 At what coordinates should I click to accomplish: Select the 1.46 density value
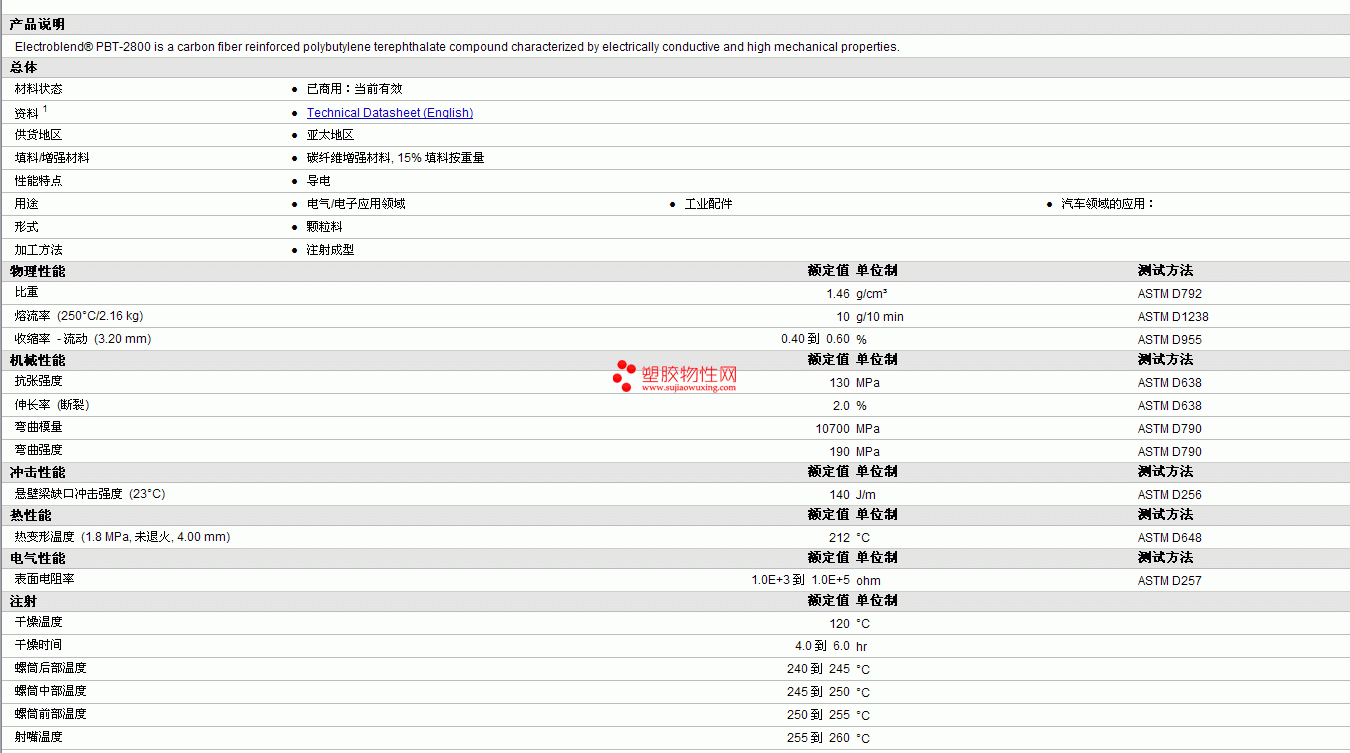838,294
